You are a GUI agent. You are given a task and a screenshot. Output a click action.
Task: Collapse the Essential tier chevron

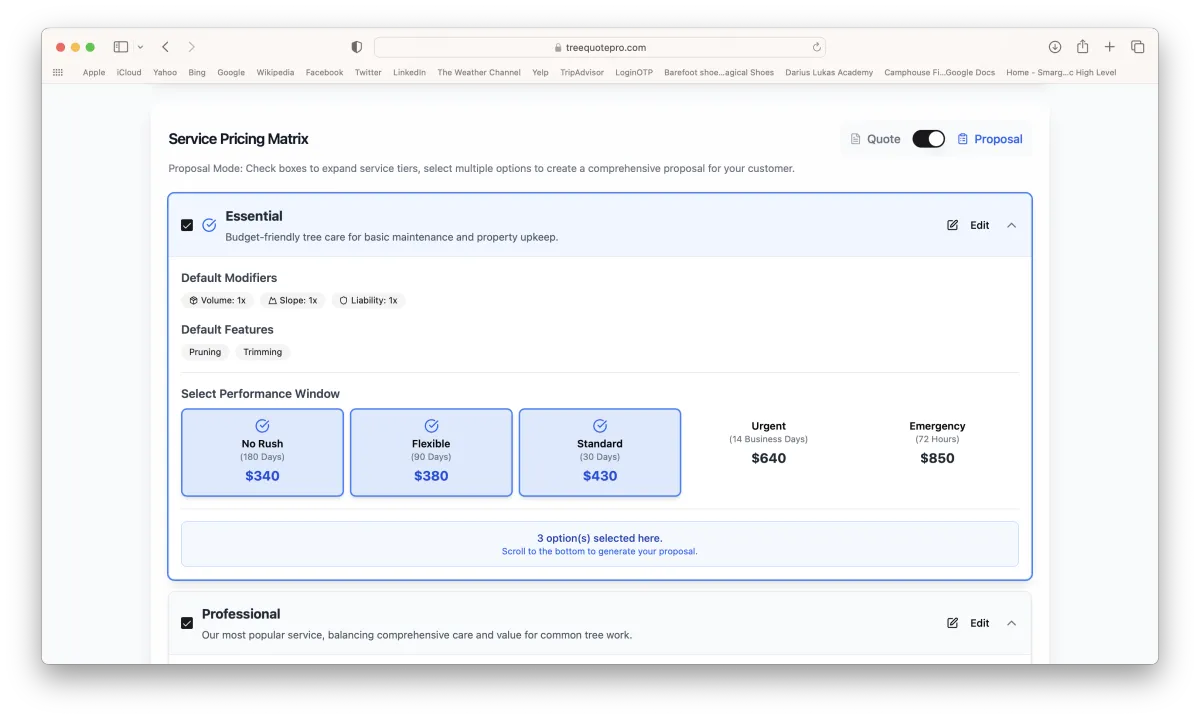coord(1011,225)
